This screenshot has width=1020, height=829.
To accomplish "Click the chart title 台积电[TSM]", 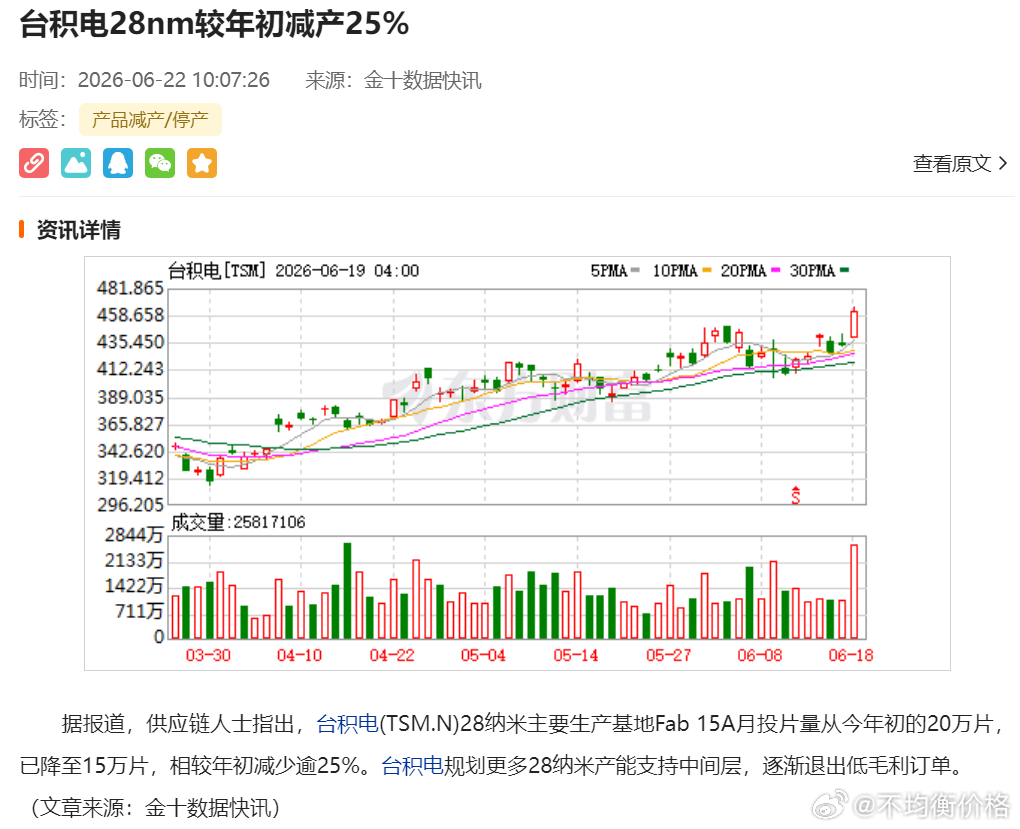I will pos(217,270).
